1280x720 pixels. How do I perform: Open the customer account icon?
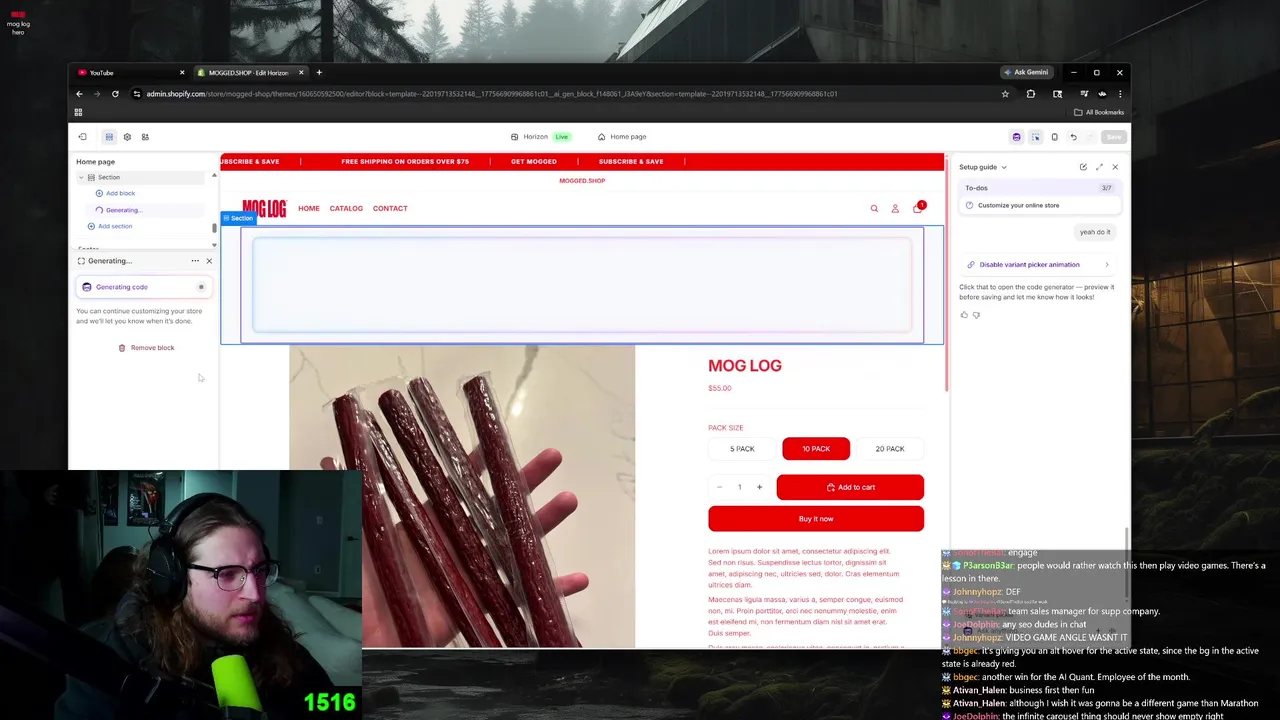pyautogui.click(x=895, y=208)
